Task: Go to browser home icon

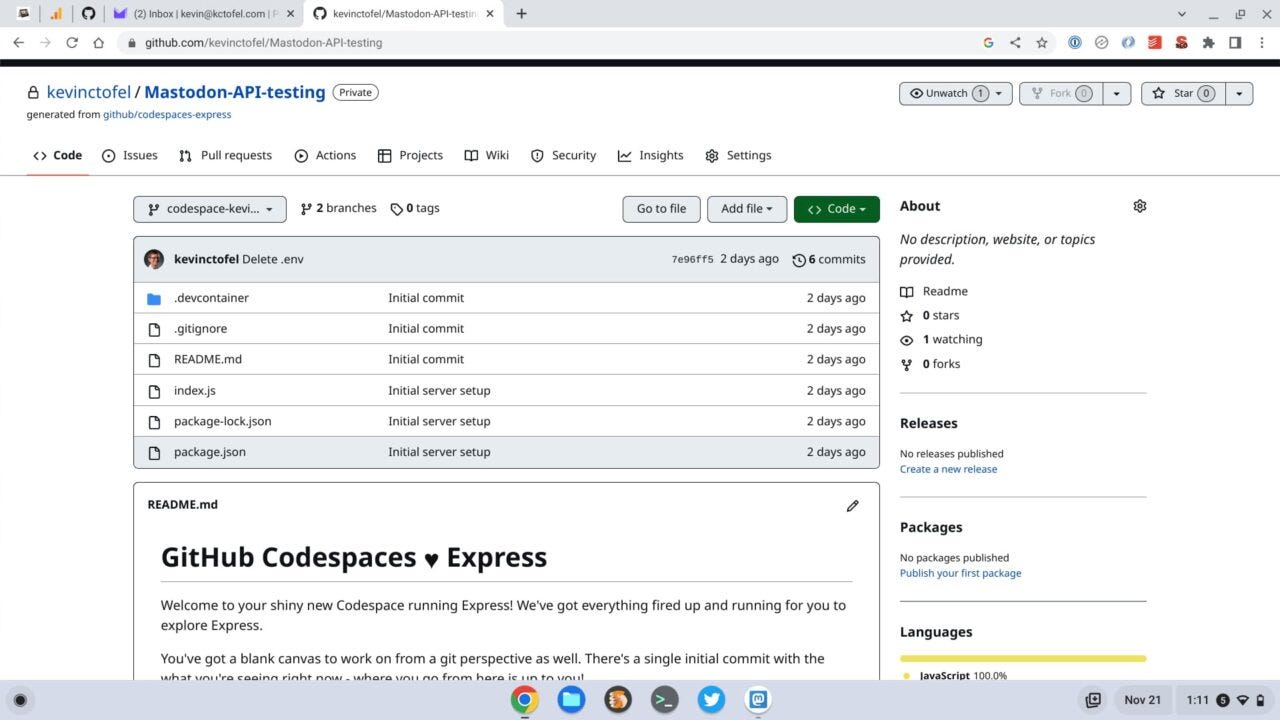Action: 98,42
